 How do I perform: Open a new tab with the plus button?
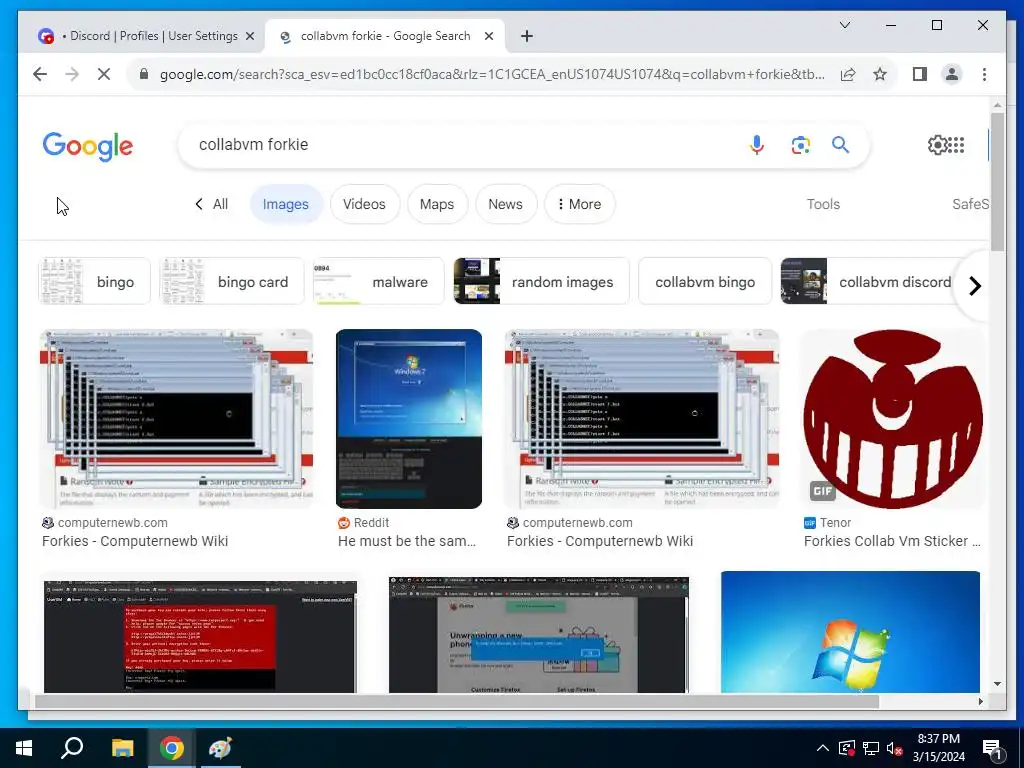point(526,36)
